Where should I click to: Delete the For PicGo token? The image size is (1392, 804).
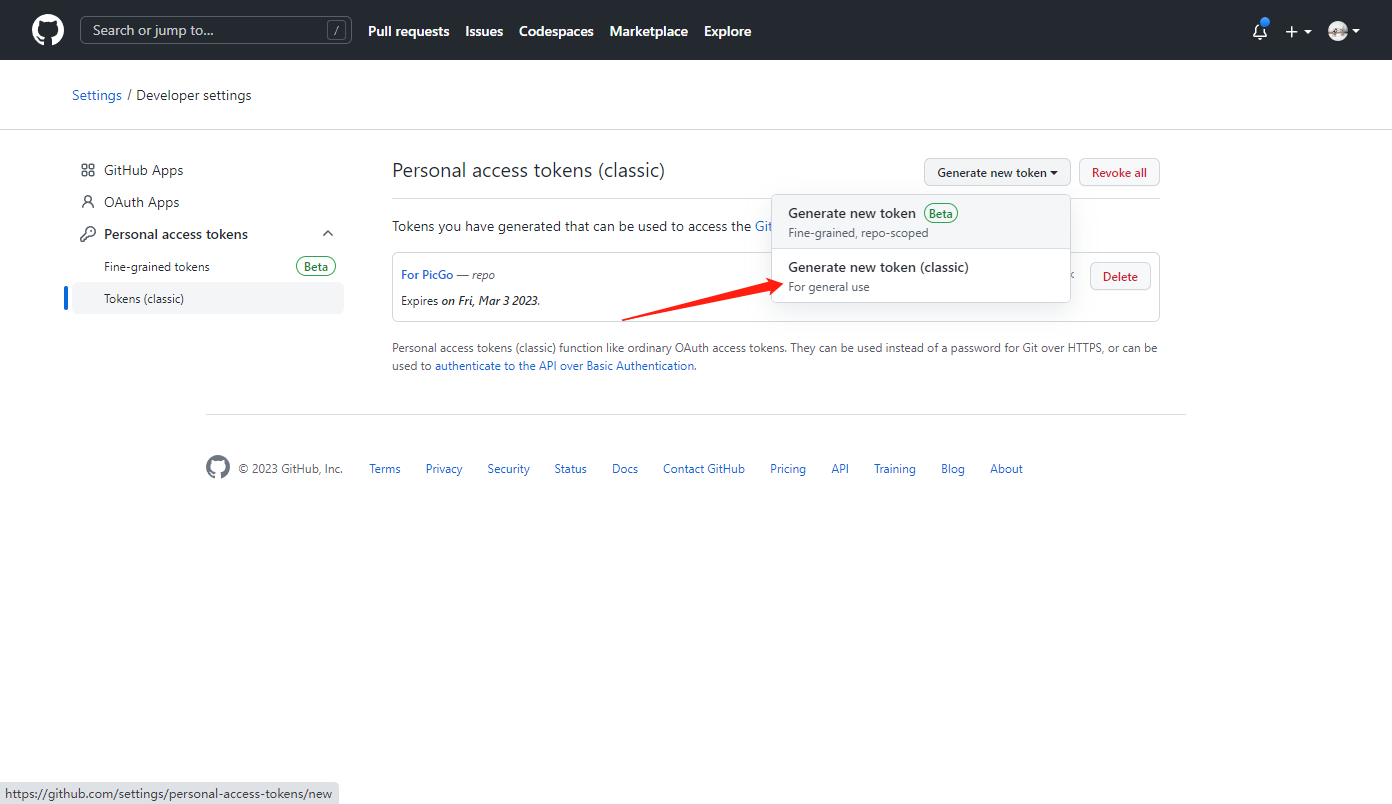[1120, 276]
